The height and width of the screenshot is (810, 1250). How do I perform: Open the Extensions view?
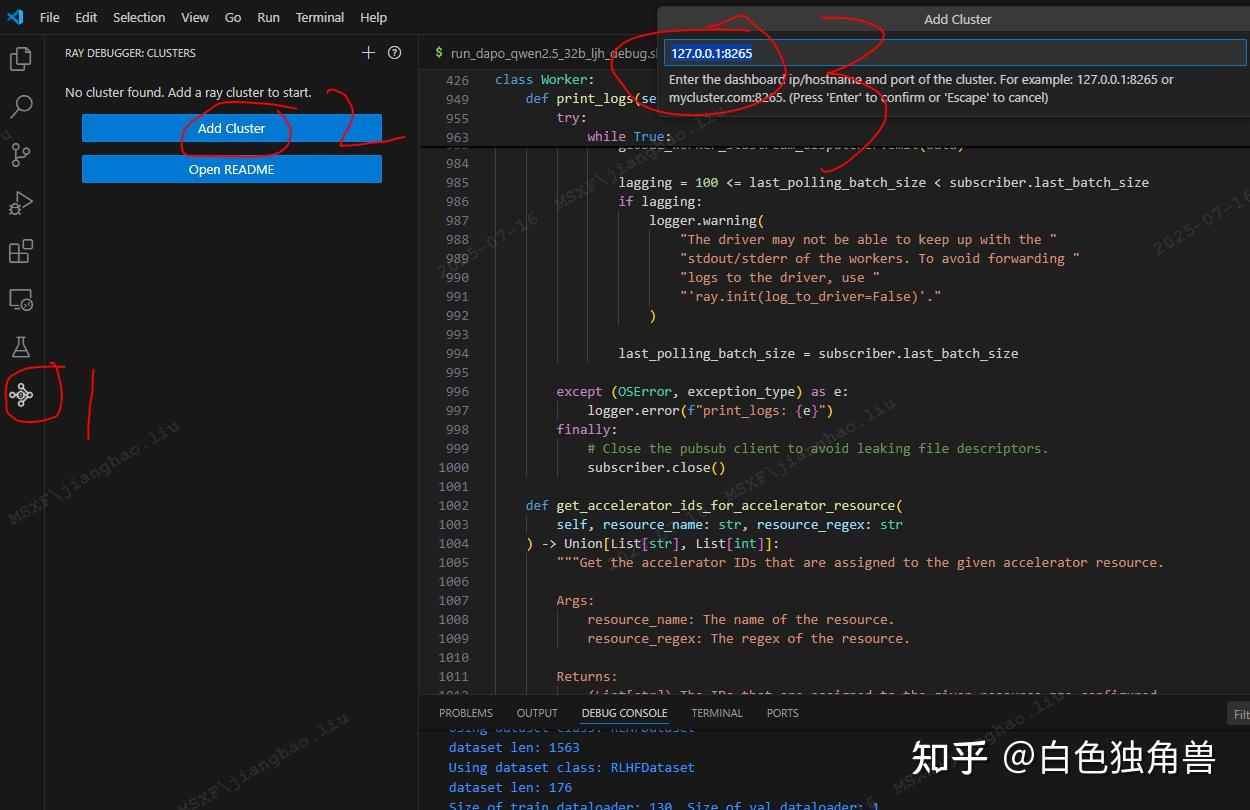click(21, 251)
